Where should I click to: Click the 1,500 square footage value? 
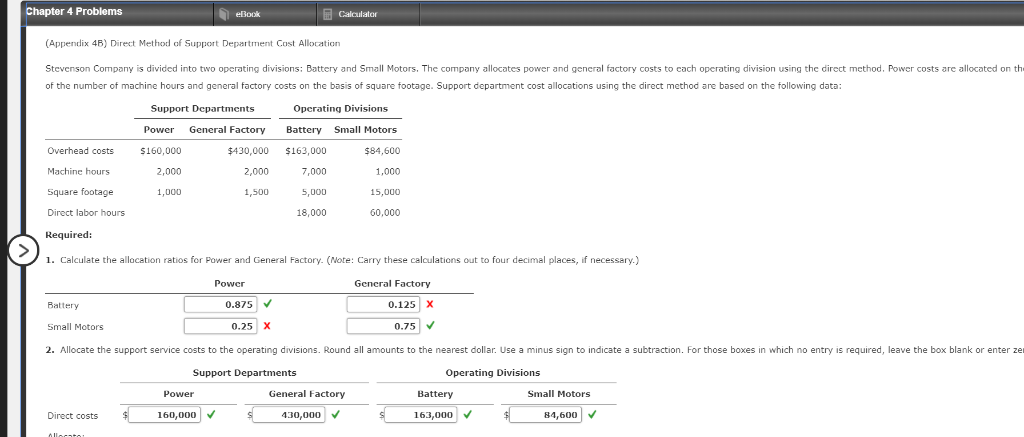click(256, 192)
